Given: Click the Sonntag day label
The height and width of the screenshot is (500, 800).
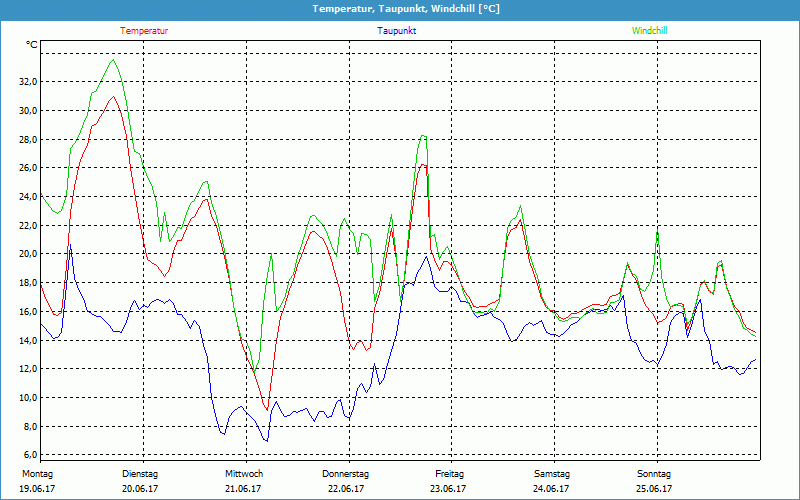Looking at the screenshot, I should 654,474.
